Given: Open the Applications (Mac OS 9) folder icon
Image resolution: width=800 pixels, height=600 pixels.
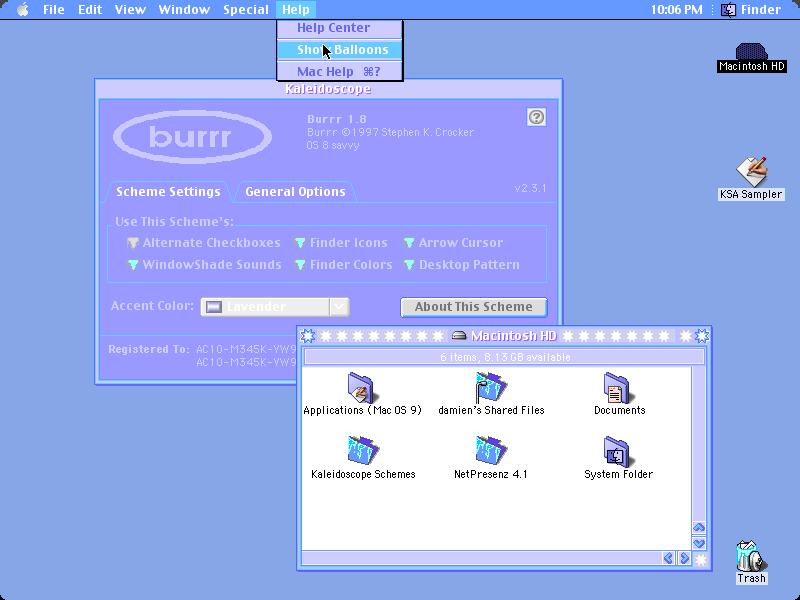Looking at the screenshot, I should (361, 388).
